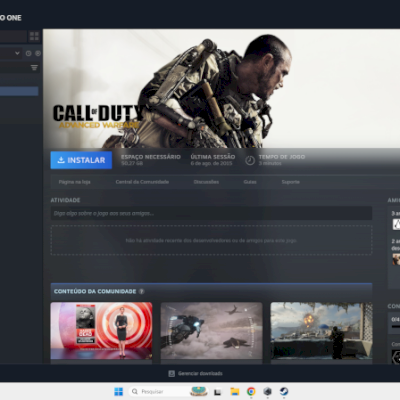
Task: Open the Suporte tab
Action: click(291, 182)
